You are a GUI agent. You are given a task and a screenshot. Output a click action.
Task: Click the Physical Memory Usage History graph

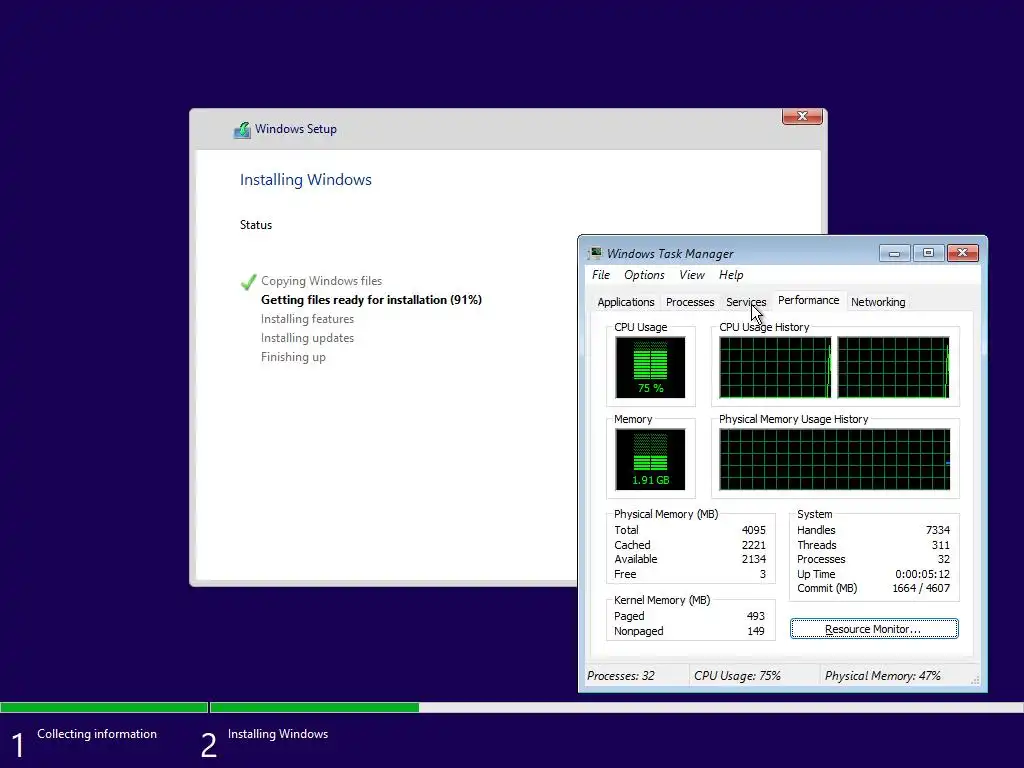pos(835,459)
